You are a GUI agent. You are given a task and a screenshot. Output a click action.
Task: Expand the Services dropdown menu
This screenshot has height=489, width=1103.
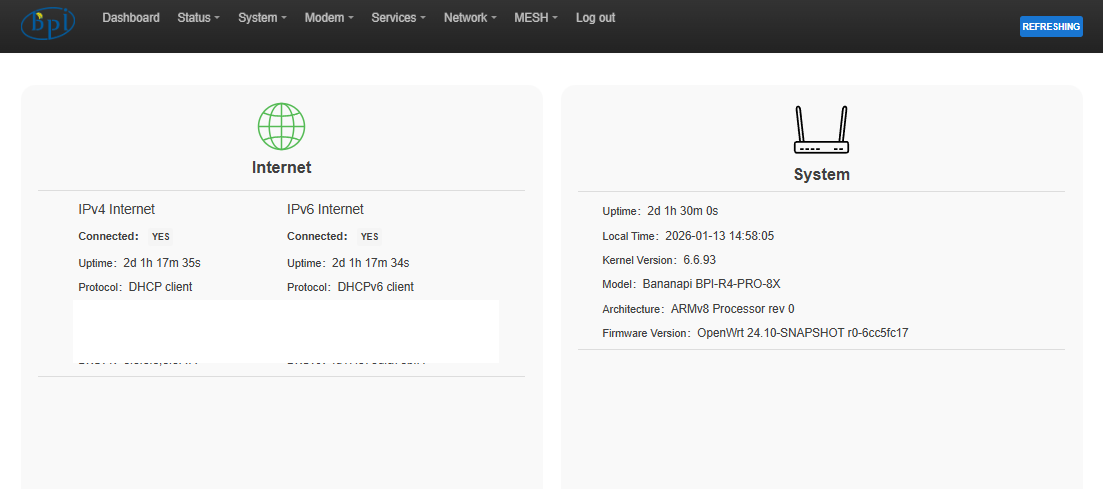point(398,18)
